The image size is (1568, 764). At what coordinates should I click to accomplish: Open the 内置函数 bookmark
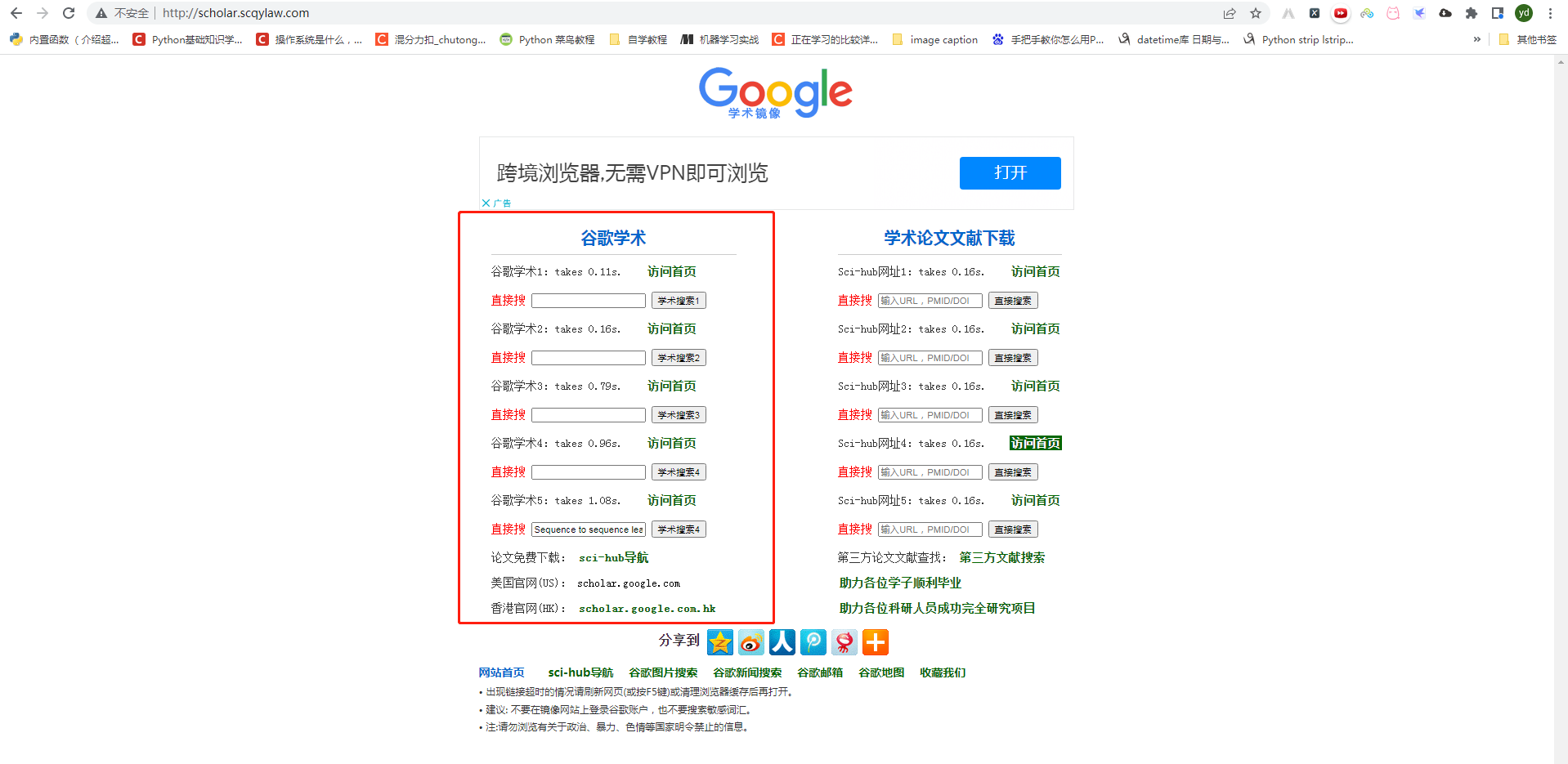(x=65, y=39)
